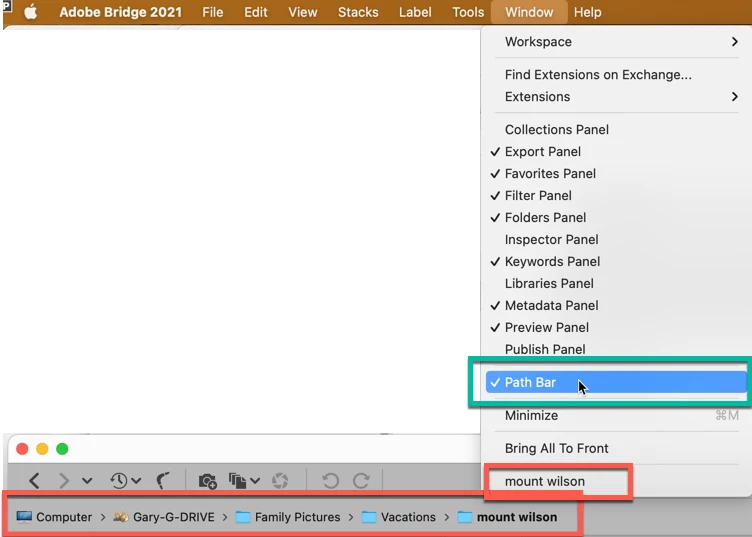This screenshot has height=537, width=752.
Task: Toggle off the Filter Panel
Action: click(x=616, y=196)
